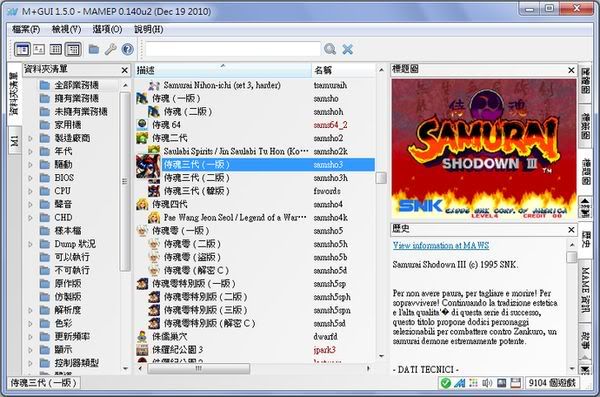The width and height of the screenshot is (600, 397).
Task: Open the 檢視(V) menu
Action: tap(66, 29)
